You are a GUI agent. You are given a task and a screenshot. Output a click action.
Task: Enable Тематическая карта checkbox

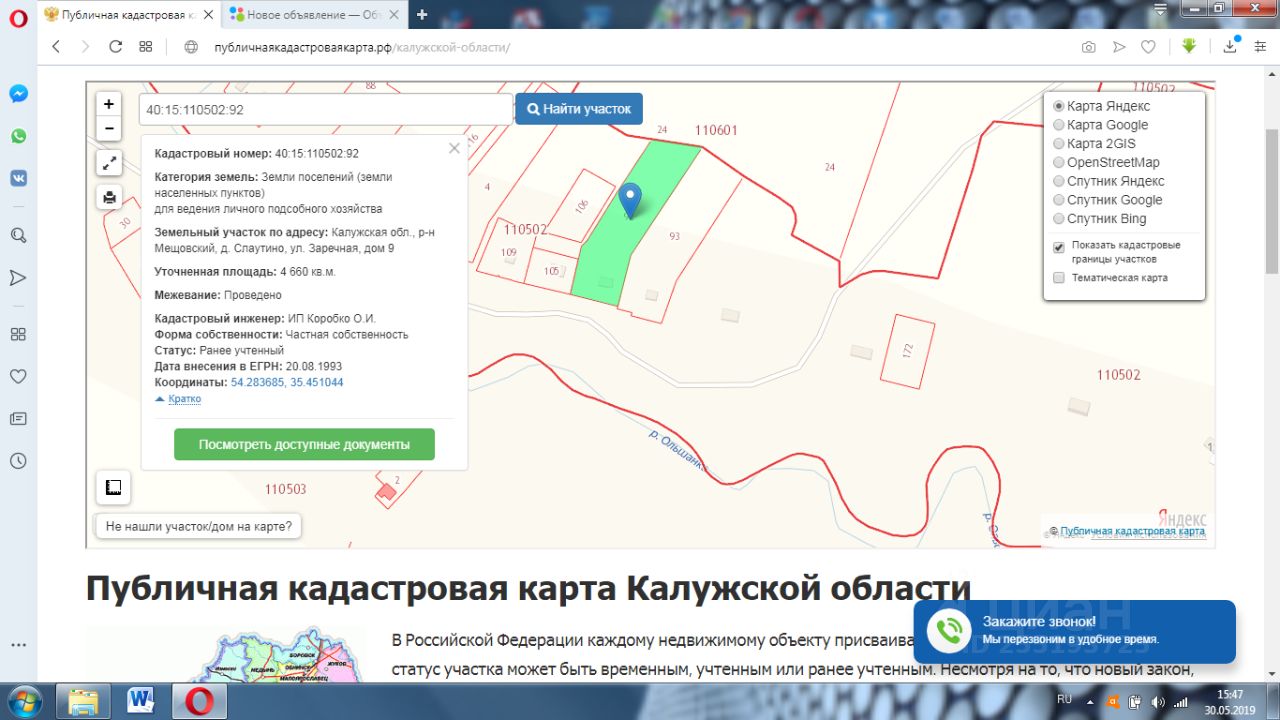point(1059,278)
